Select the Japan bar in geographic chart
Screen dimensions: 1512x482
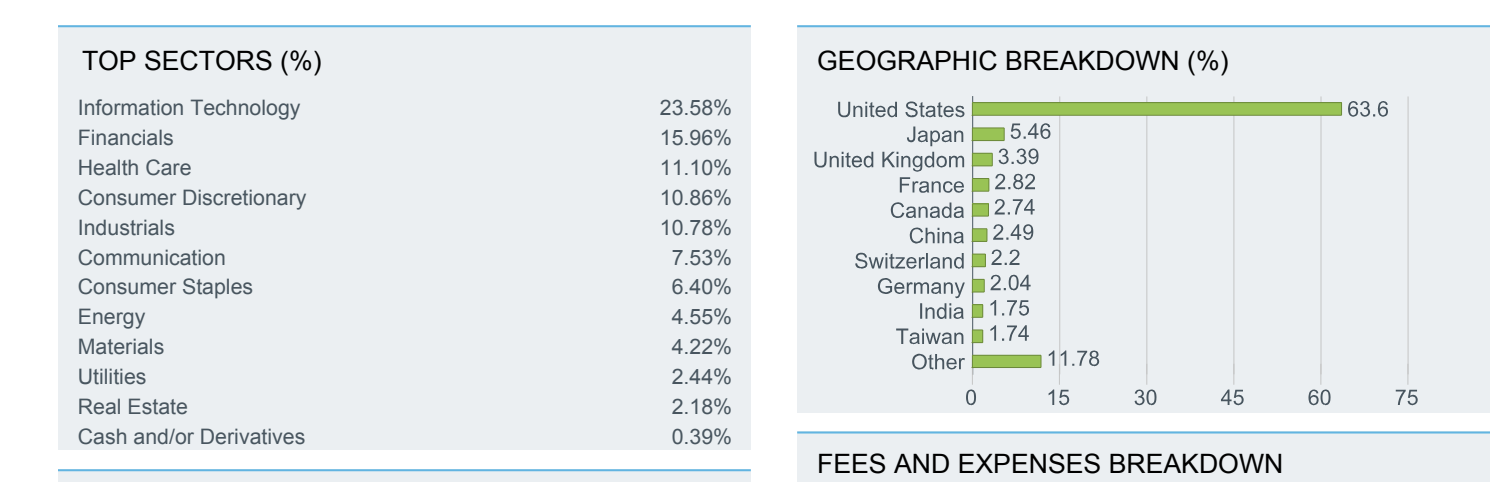click(988, 134)
